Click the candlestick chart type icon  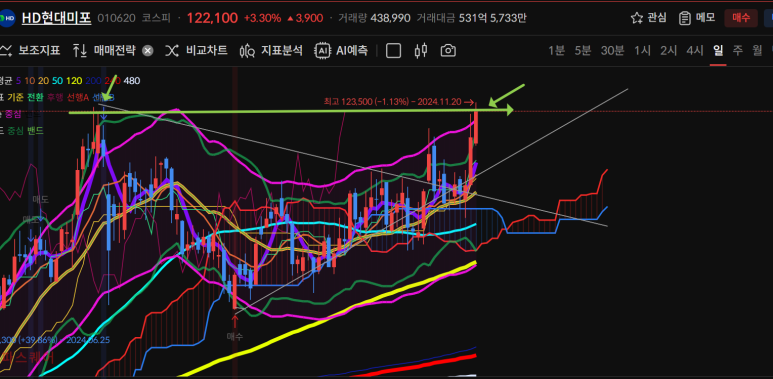tap(421, 50)
